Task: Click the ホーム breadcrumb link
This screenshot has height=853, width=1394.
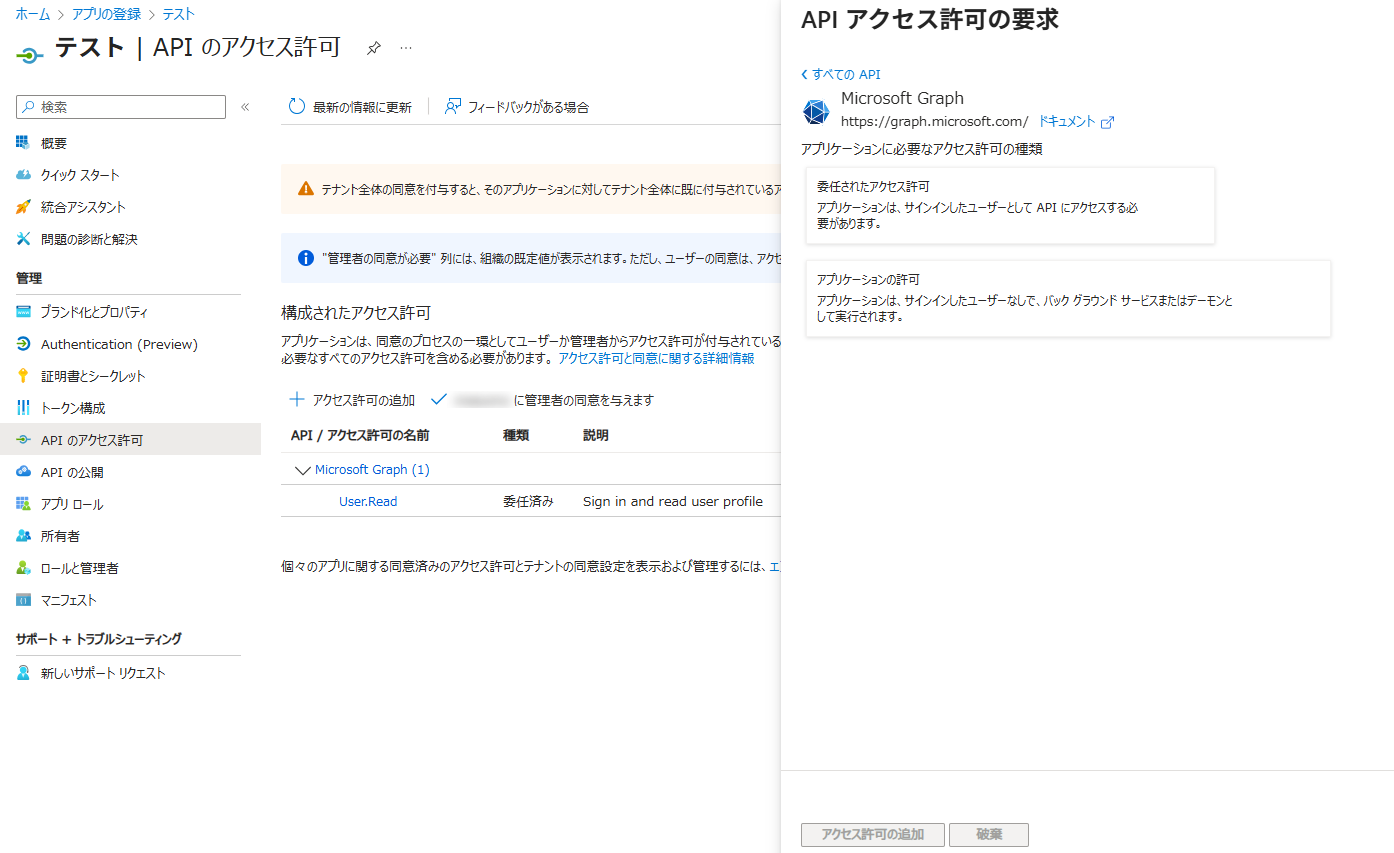Action: pos(33,14)
